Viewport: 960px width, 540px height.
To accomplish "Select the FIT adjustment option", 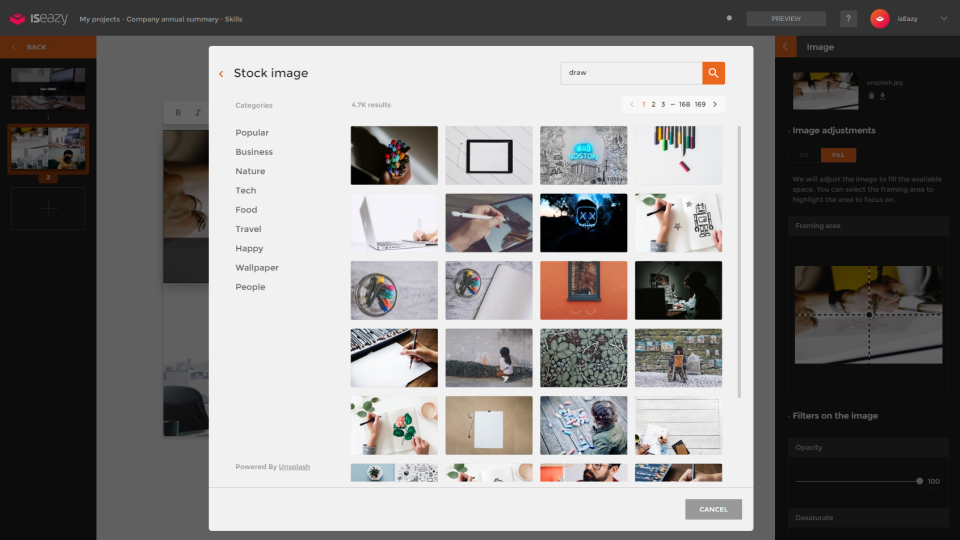I will tap(804, 155).
